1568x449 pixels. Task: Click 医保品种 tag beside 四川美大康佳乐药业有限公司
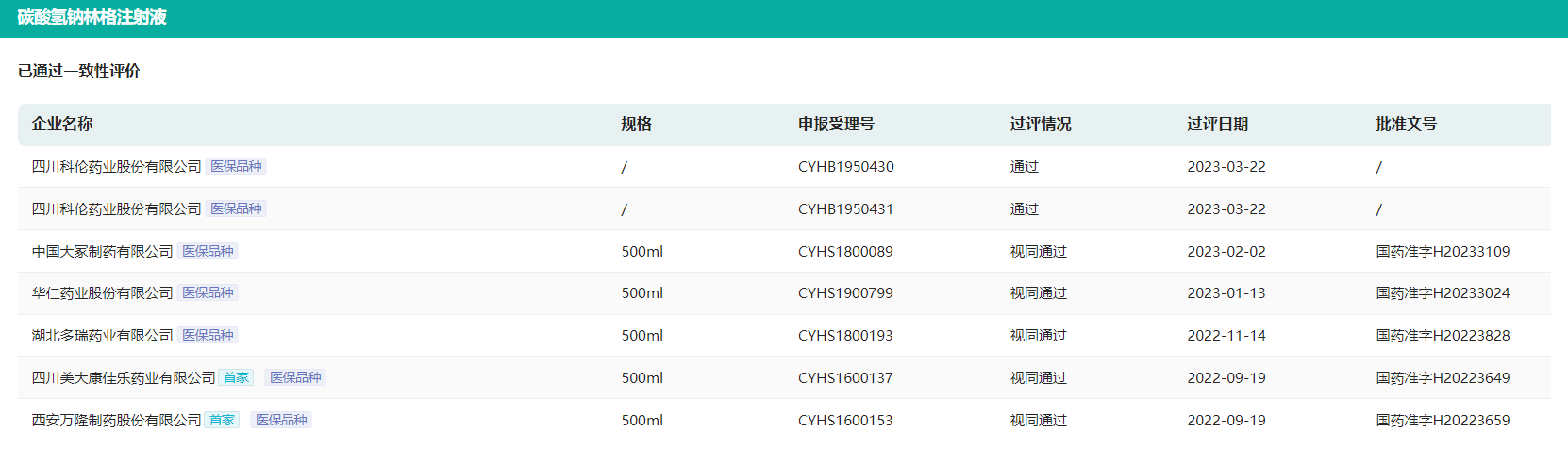click(x=295, y=377)
